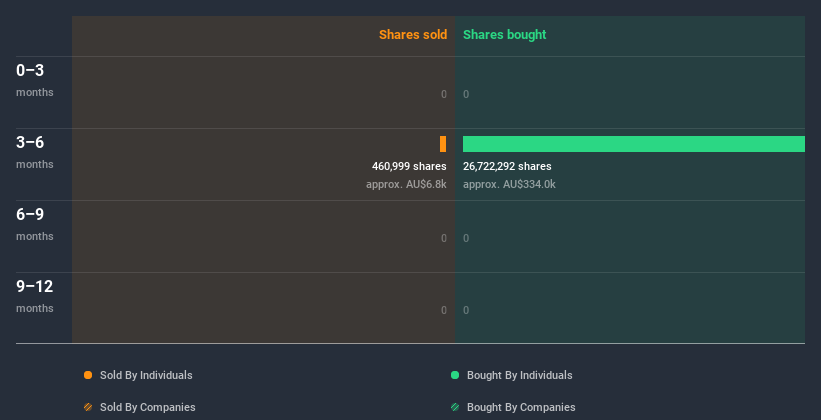Select the Bought By Companies legend label
This screenshot has width=821, height=420.
(x=521, y=407)
